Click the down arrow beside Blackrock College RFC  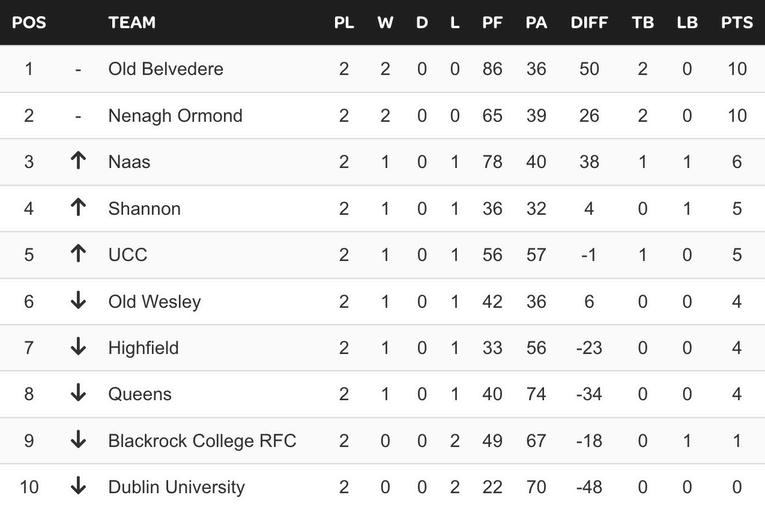(78, 440)
